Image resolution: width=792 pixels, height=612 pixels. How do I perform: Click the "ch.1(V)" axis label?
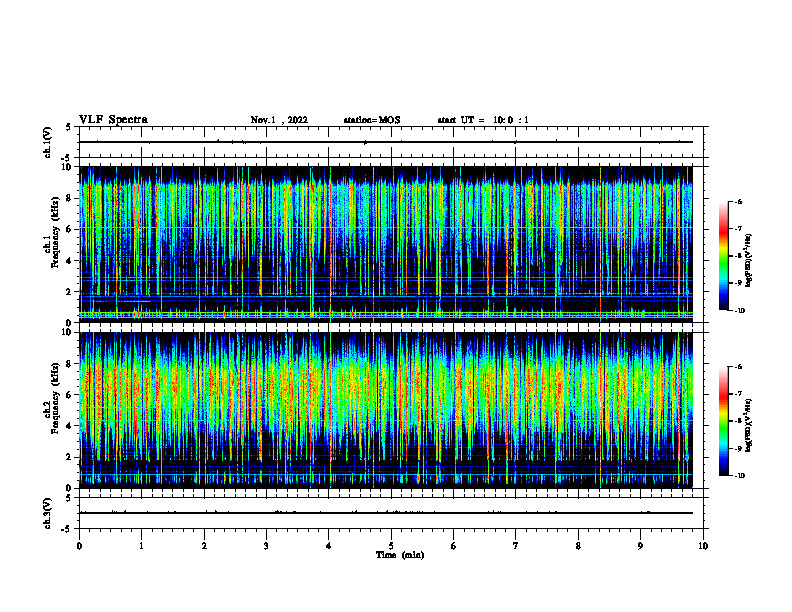[x=48, y=142]
